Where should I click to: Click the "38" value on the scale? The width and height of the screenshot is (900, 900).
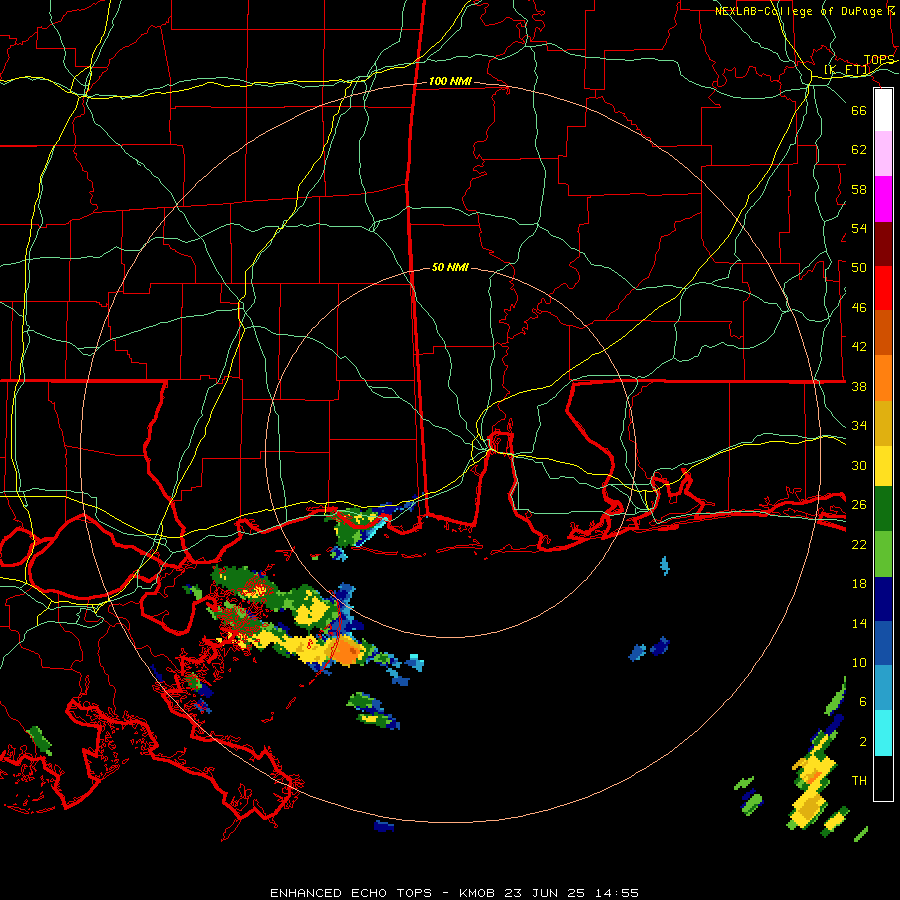[859, 386]
